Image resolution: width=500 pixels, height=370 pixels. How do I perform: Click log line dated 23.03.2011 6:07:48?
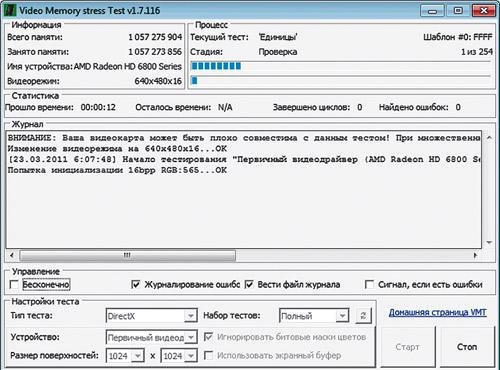pyautogui.click(x=244, y=159)
